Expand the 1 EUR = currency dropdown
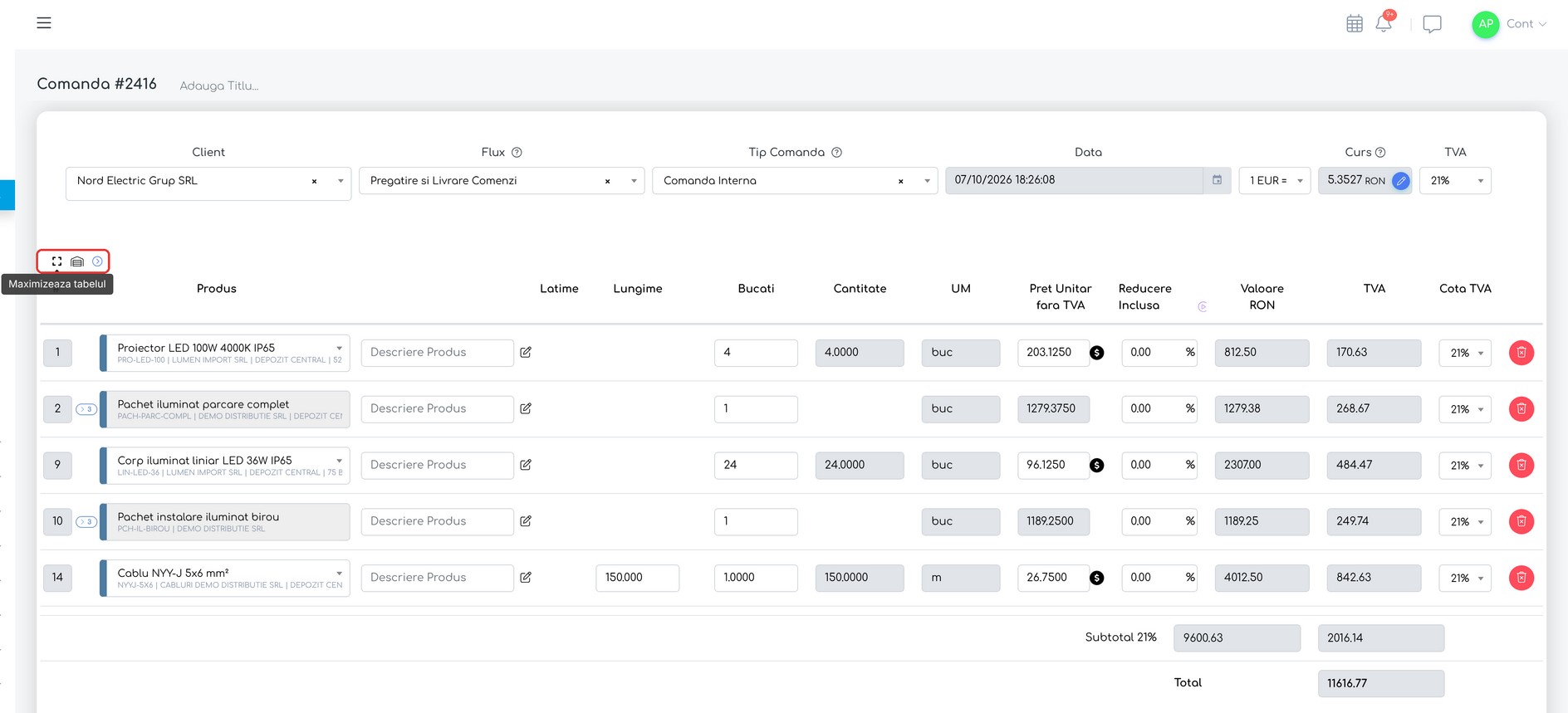This screenshot has height=713, width=1568. (x=1275, y=181)
